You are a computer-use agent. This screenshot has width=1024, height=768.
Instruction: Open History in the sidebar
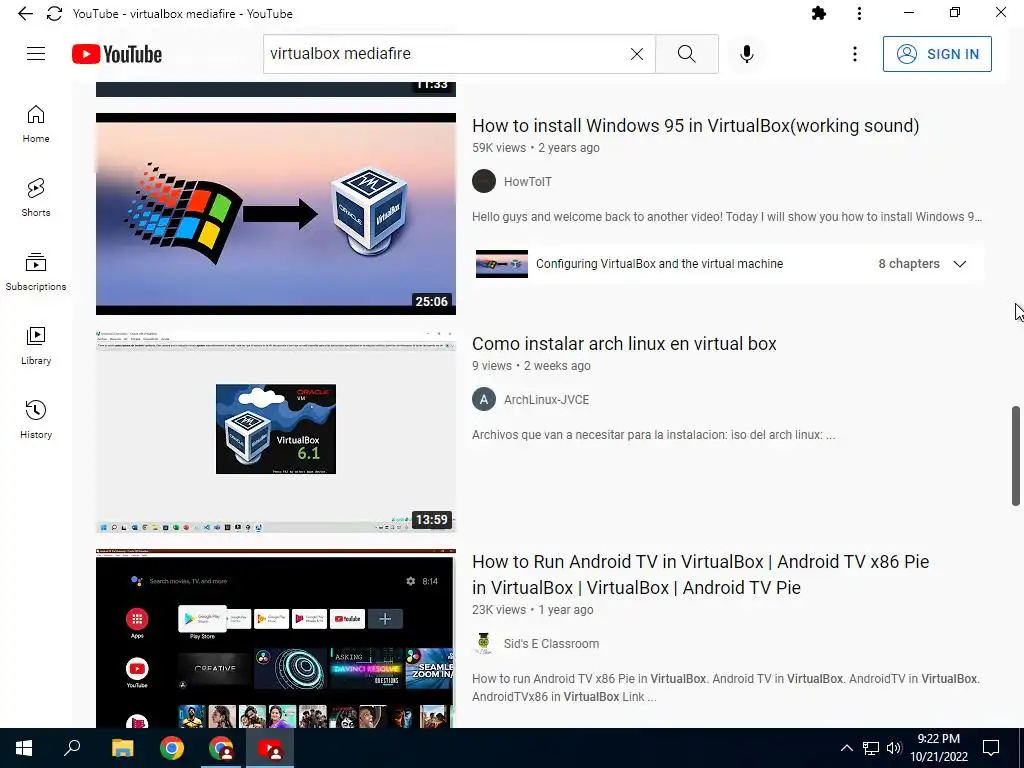[x=36, y=419]
